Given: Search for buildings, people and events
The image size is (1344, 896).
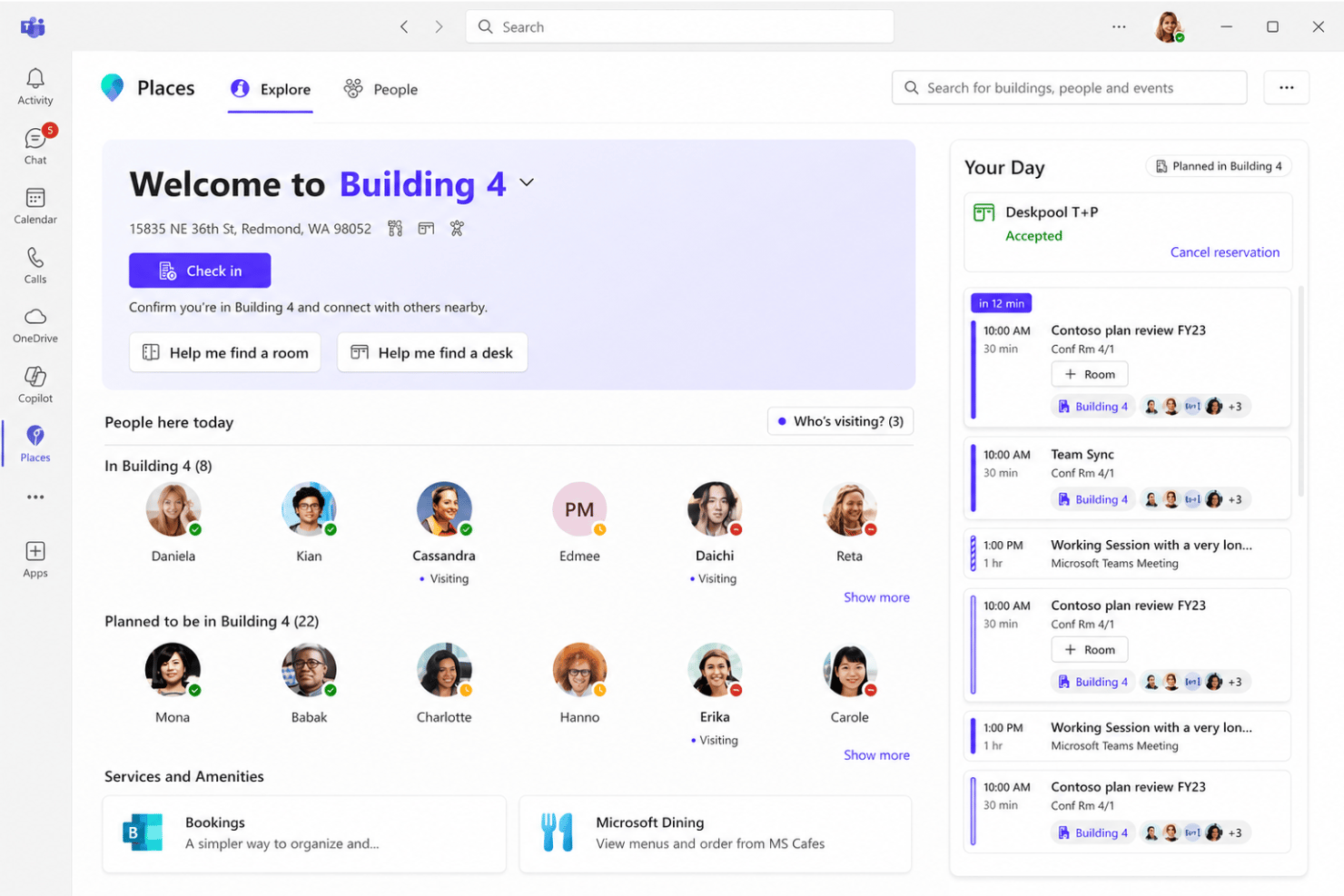Looking at the screenshot, I should [x=1070, y=88].
